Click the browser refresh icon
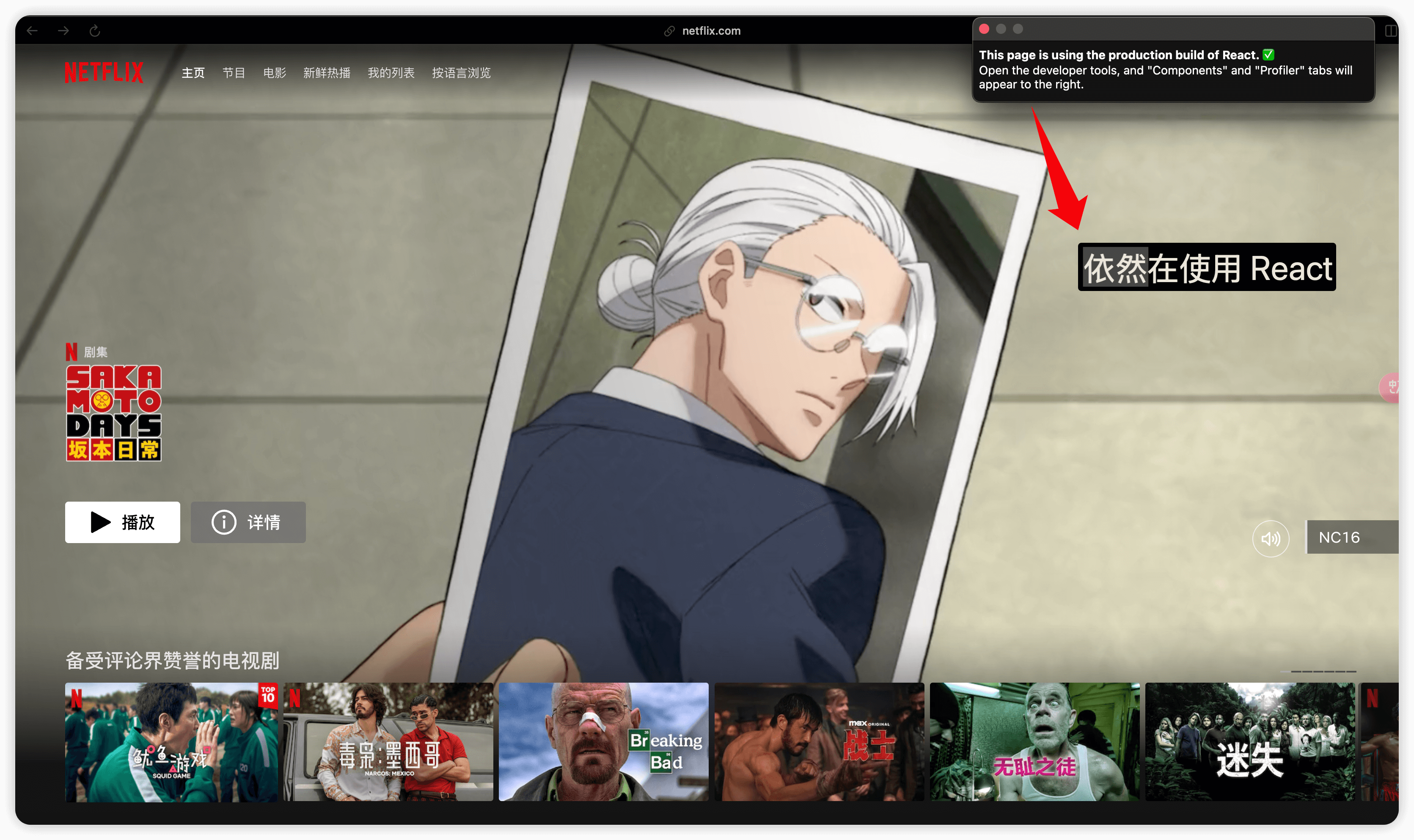 94,30
